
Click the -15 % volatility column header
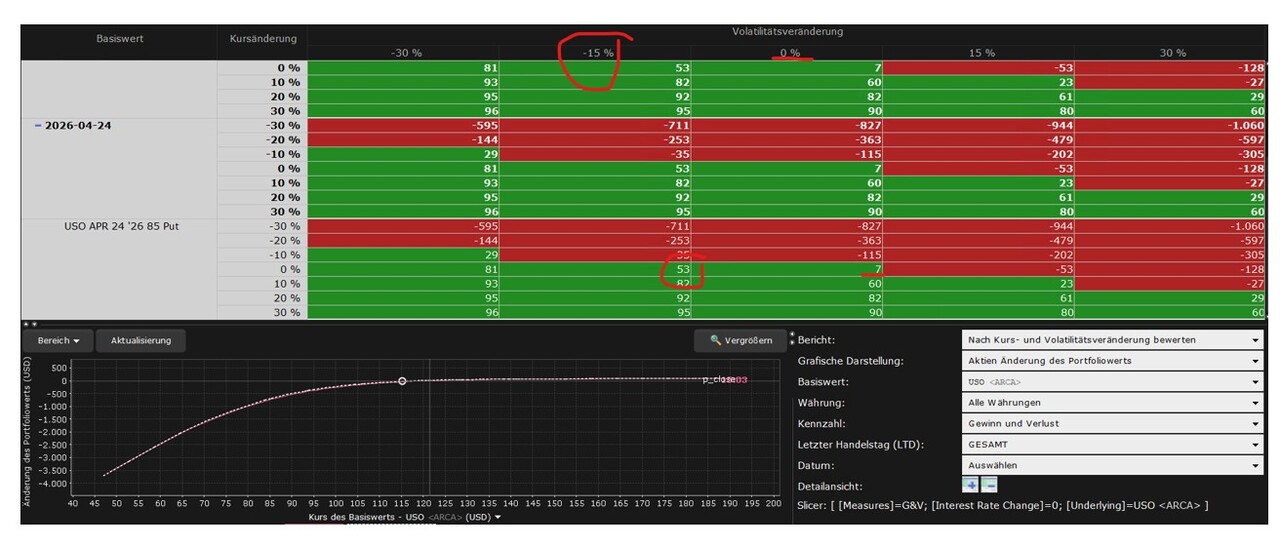pyautogui.click(x=596, y=53)
